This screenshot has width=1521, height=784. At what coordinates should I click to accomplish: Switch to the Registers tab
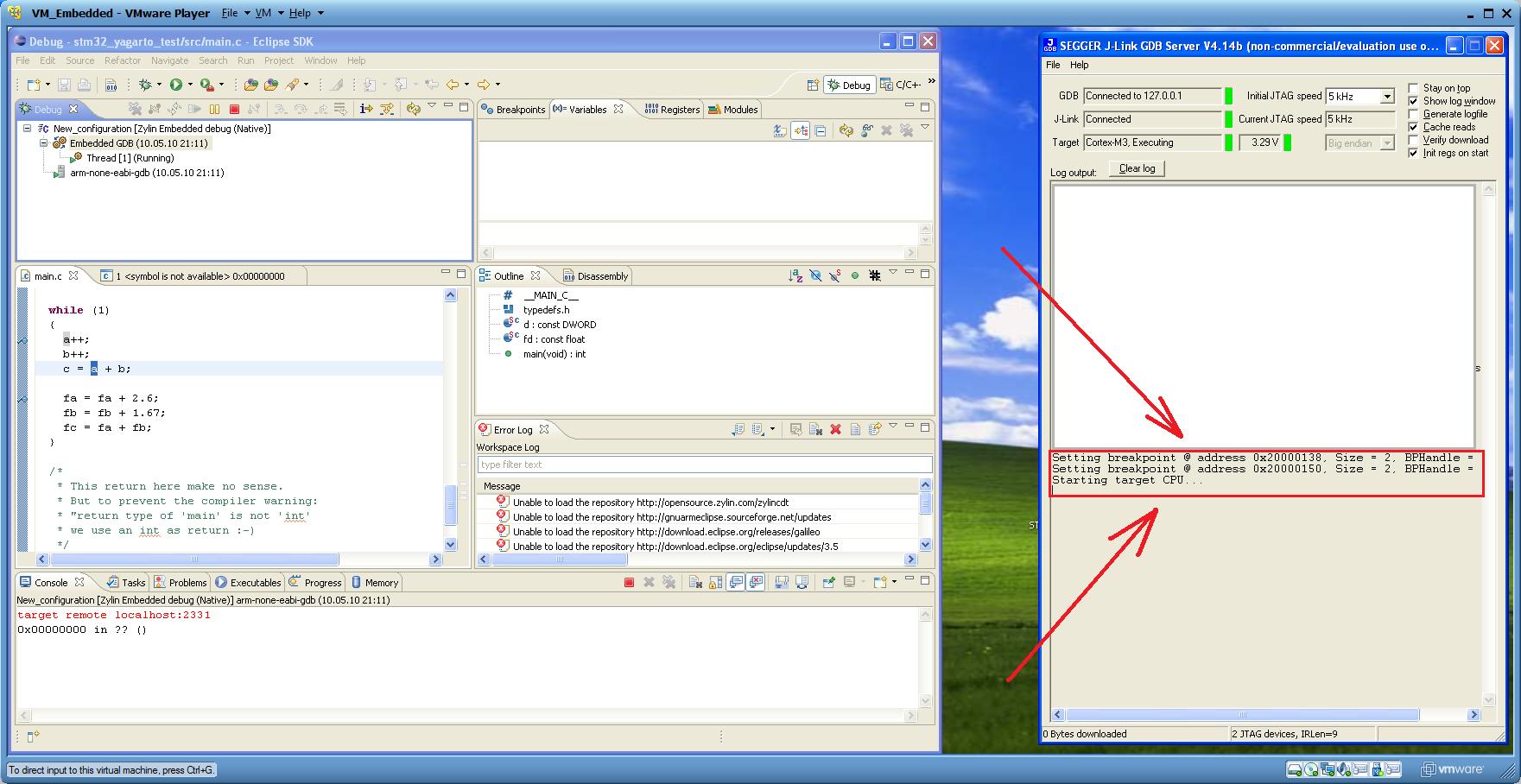(672, 110)
